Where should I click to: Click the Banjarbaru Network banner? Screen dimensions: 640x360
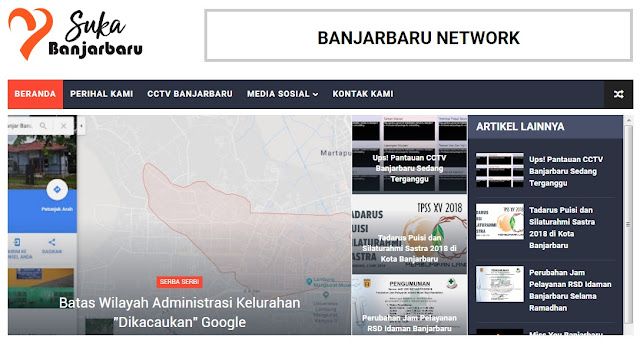pos(419,36)
